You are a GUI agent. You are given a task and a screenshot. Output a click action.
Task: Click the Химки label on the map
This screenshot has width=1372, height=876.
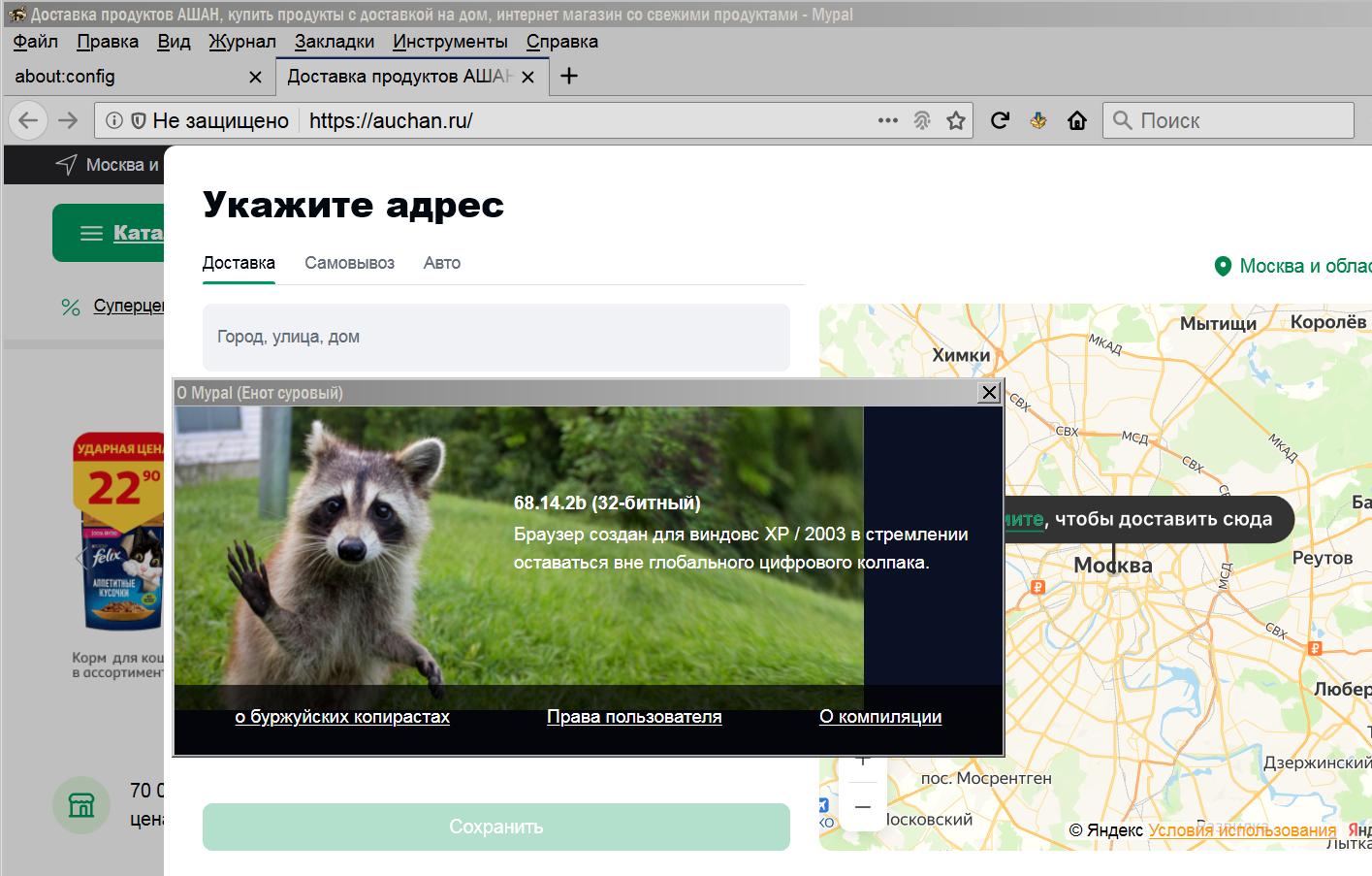click(x=961, y=355)
